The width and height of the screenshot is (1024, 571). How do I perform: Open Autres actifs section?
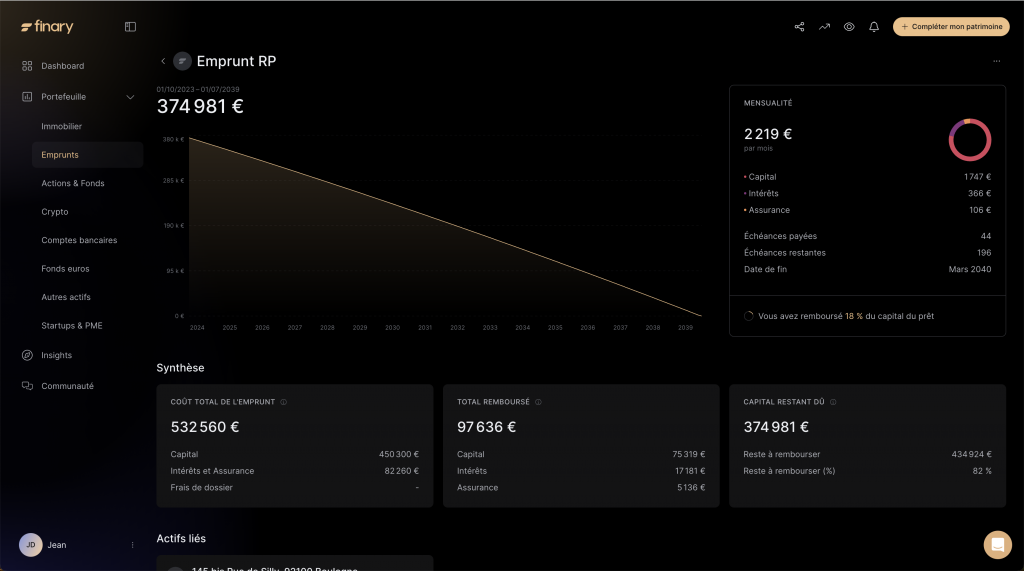pos(66,297)
